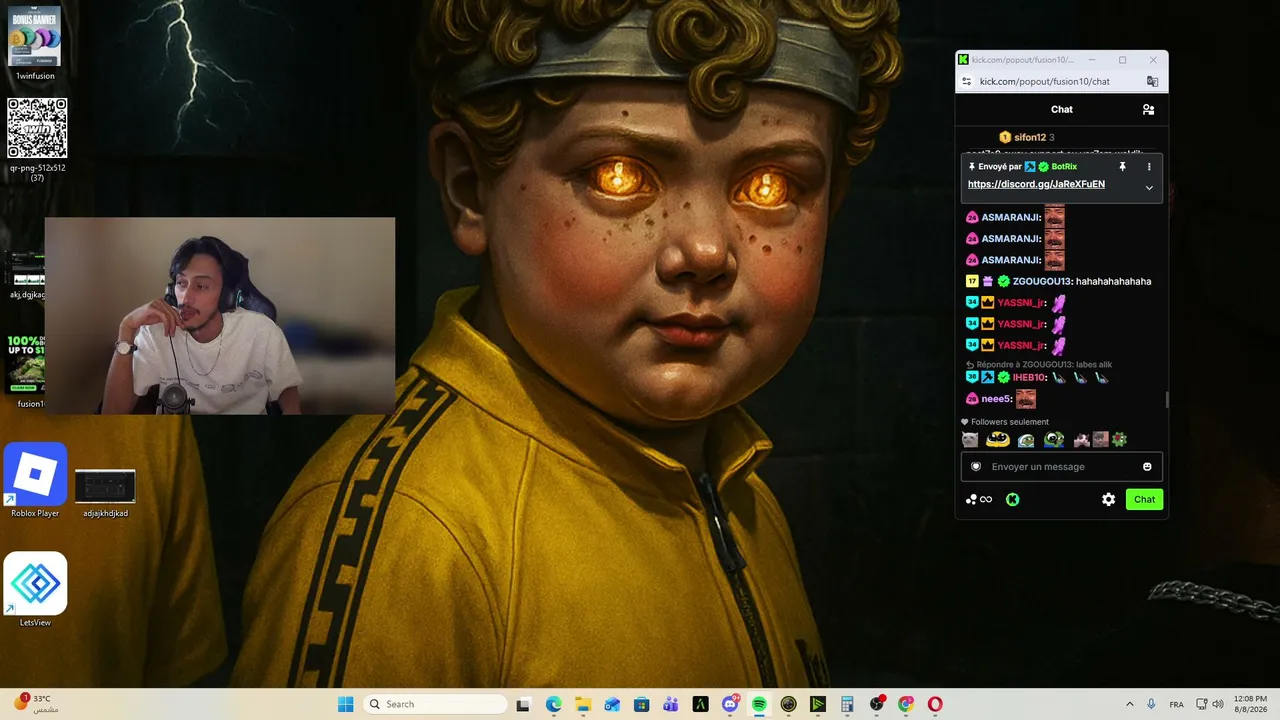This screenshot has height=720, width=1280.
Task: Pick the grey cat quick emote
Action: click(970, 440)
